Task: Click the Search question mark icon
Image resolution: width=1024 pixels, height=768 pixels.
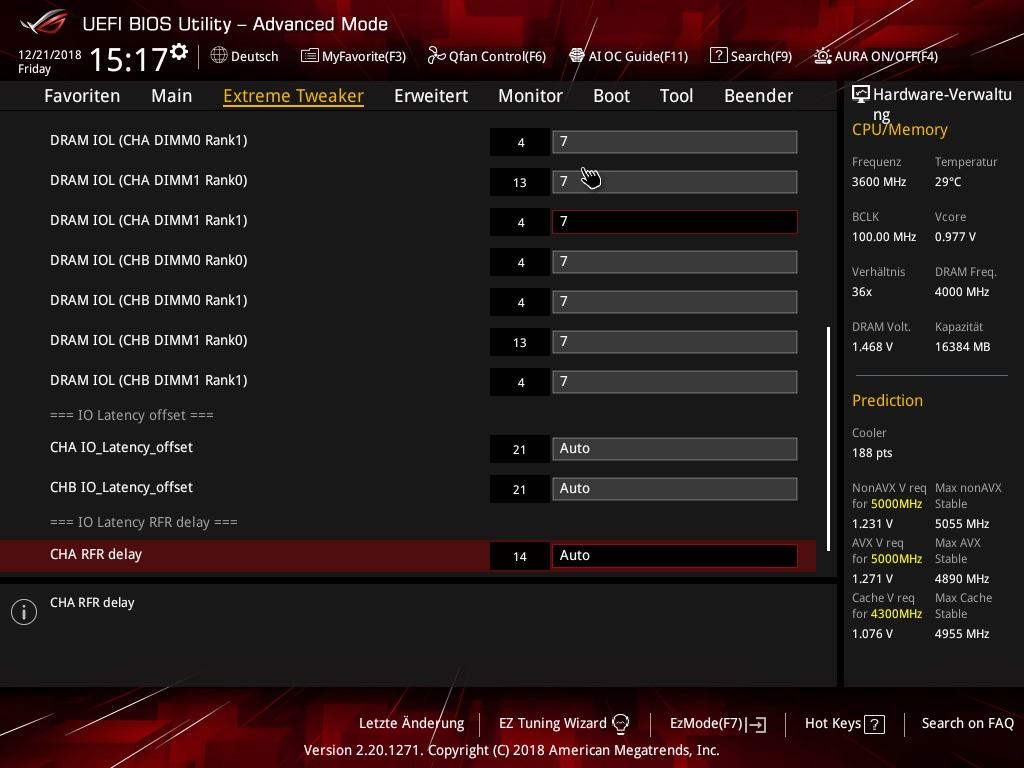Action: pos(718,56)
